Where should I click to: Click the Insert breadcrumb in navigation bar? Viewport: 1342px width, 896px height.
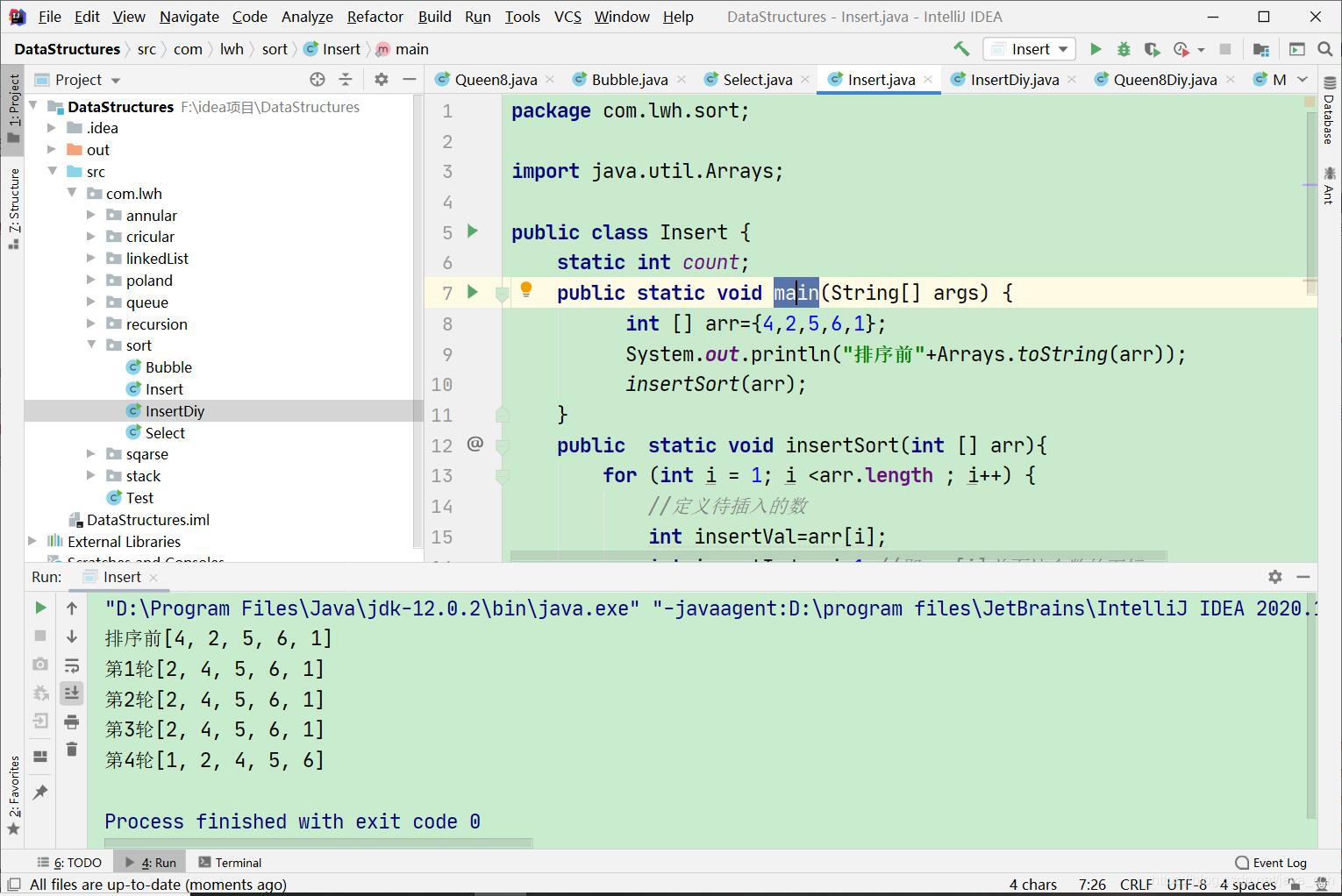coord(332,49)
